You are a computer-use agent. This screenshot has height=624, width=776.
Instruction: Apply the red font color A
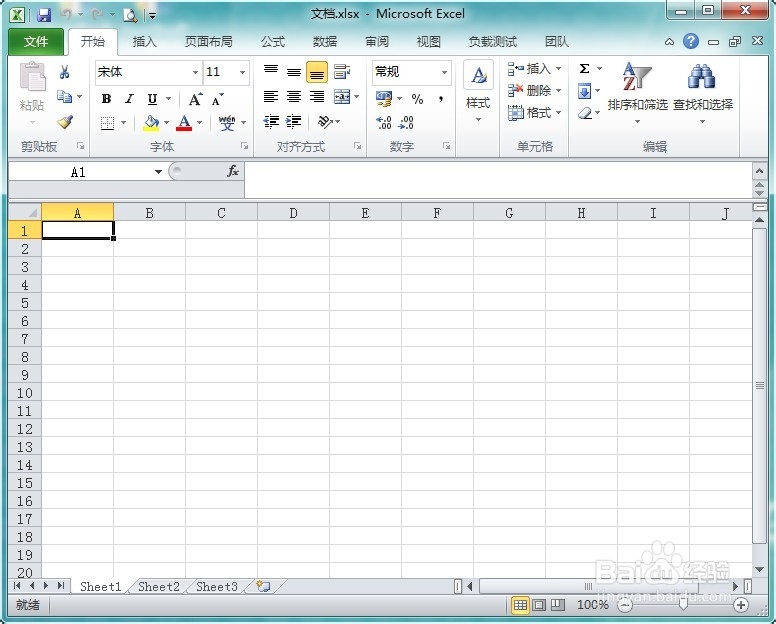click(184, 122)
